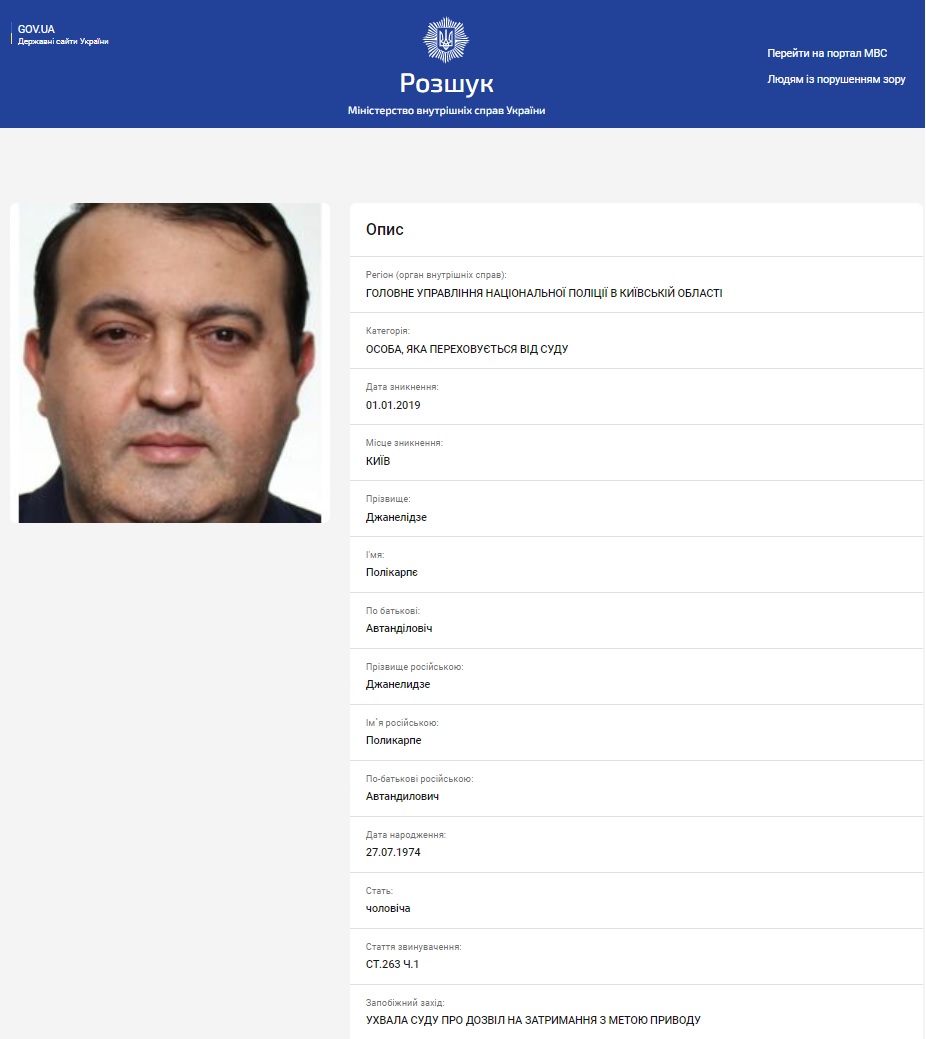Image resolution: width=926 pixels, height=1039 pixels.
Task: Click the disappearance place КИЇВ
Action: click(x=378, y=461)
